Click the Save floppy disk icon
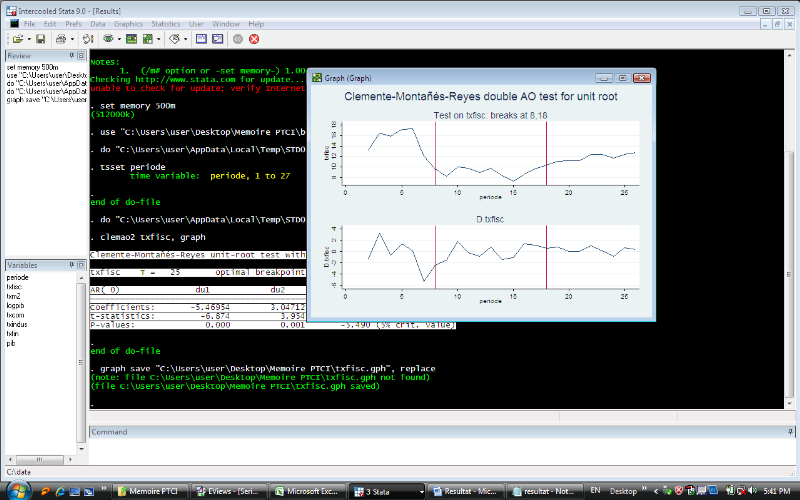Screen dimensions: 800x500 (x=40, y=39)
